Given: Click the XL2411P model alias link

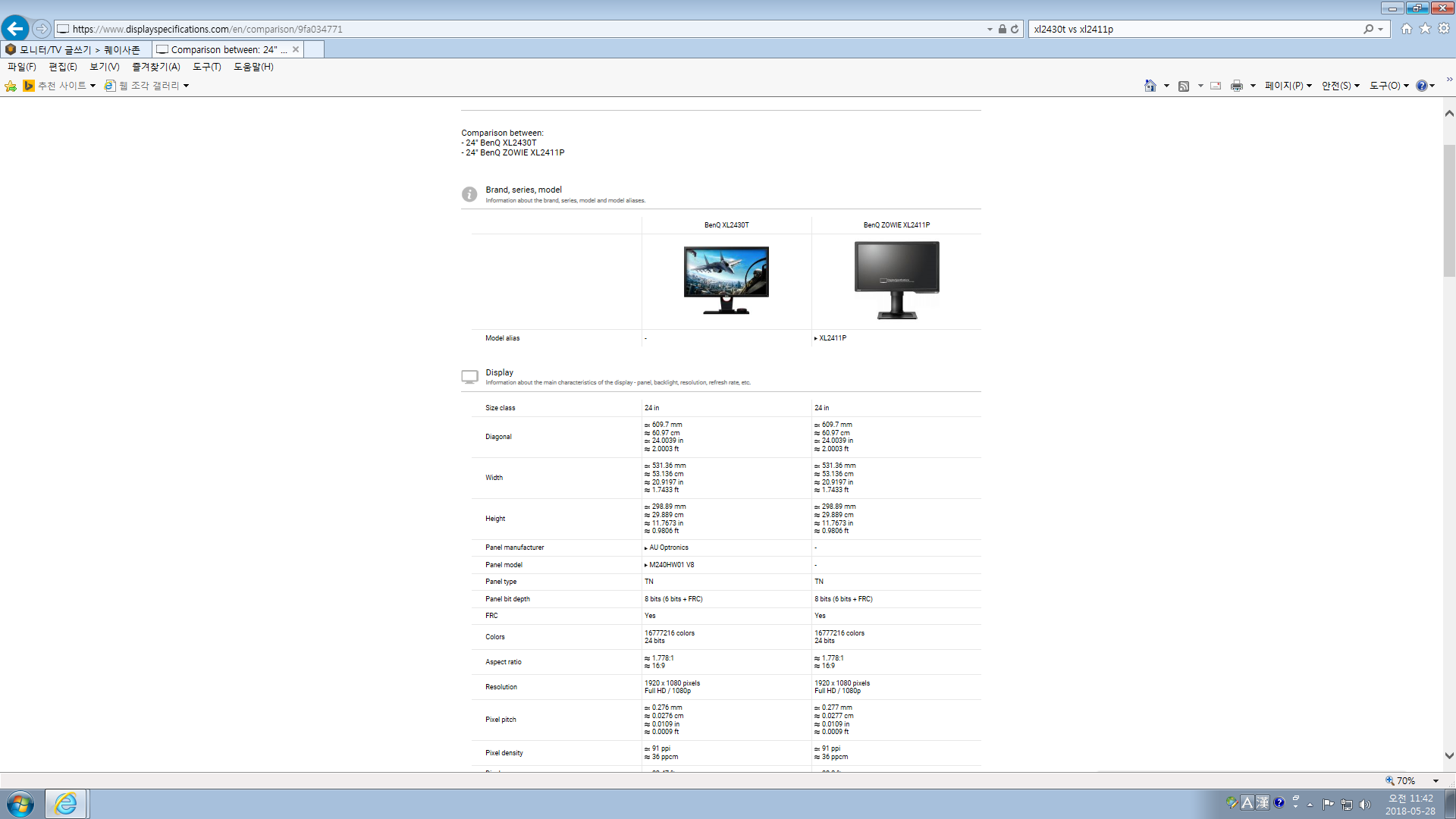Looking at the screenshot, I should click(x=832, y=338).
